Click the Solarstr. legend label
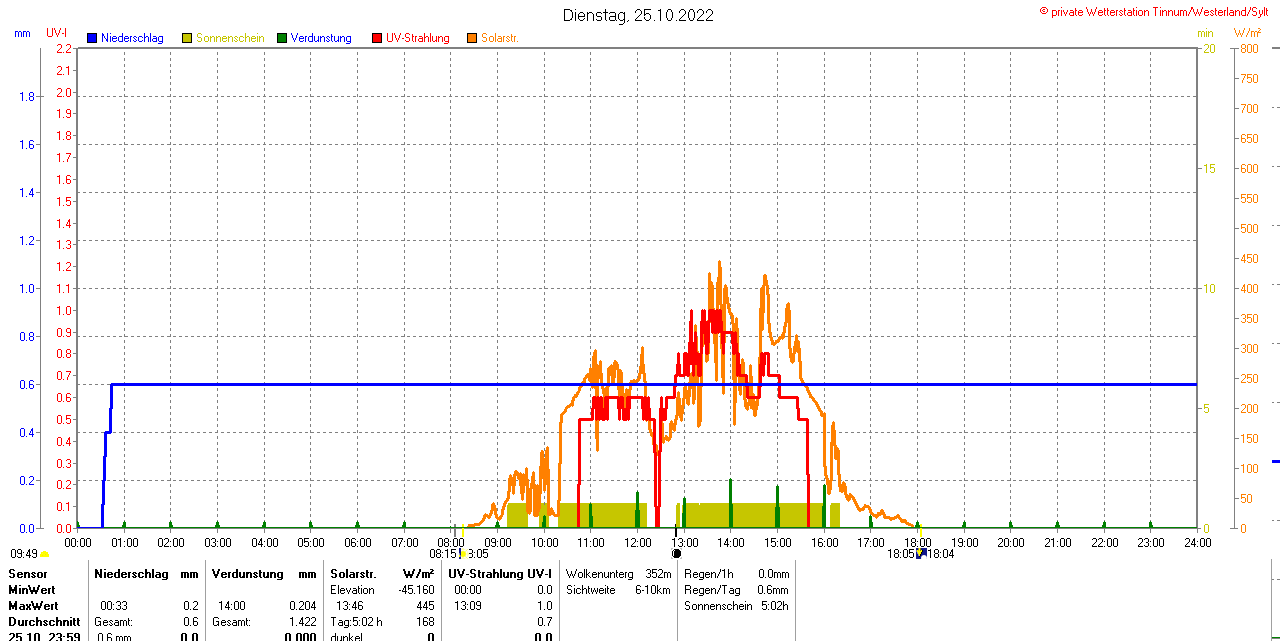 499,38
